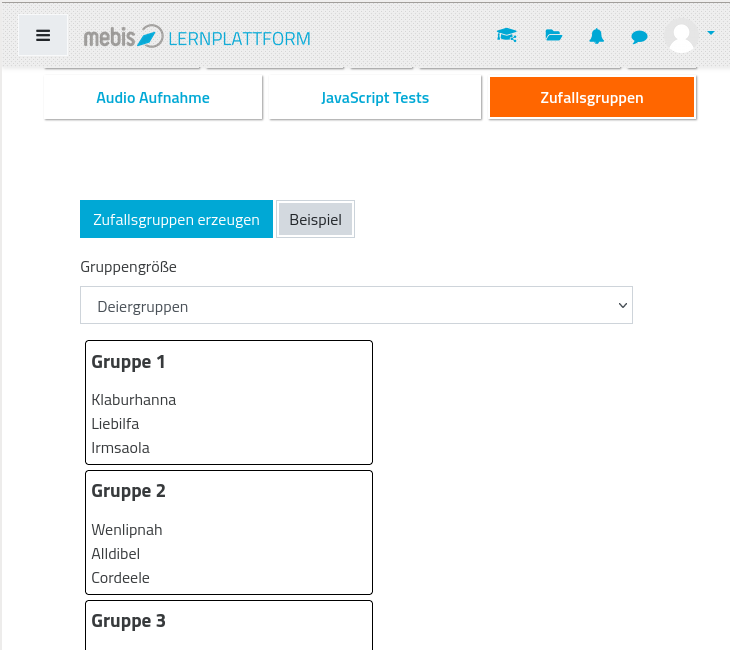Open the graduation cap courses icon

coord(507,36)
